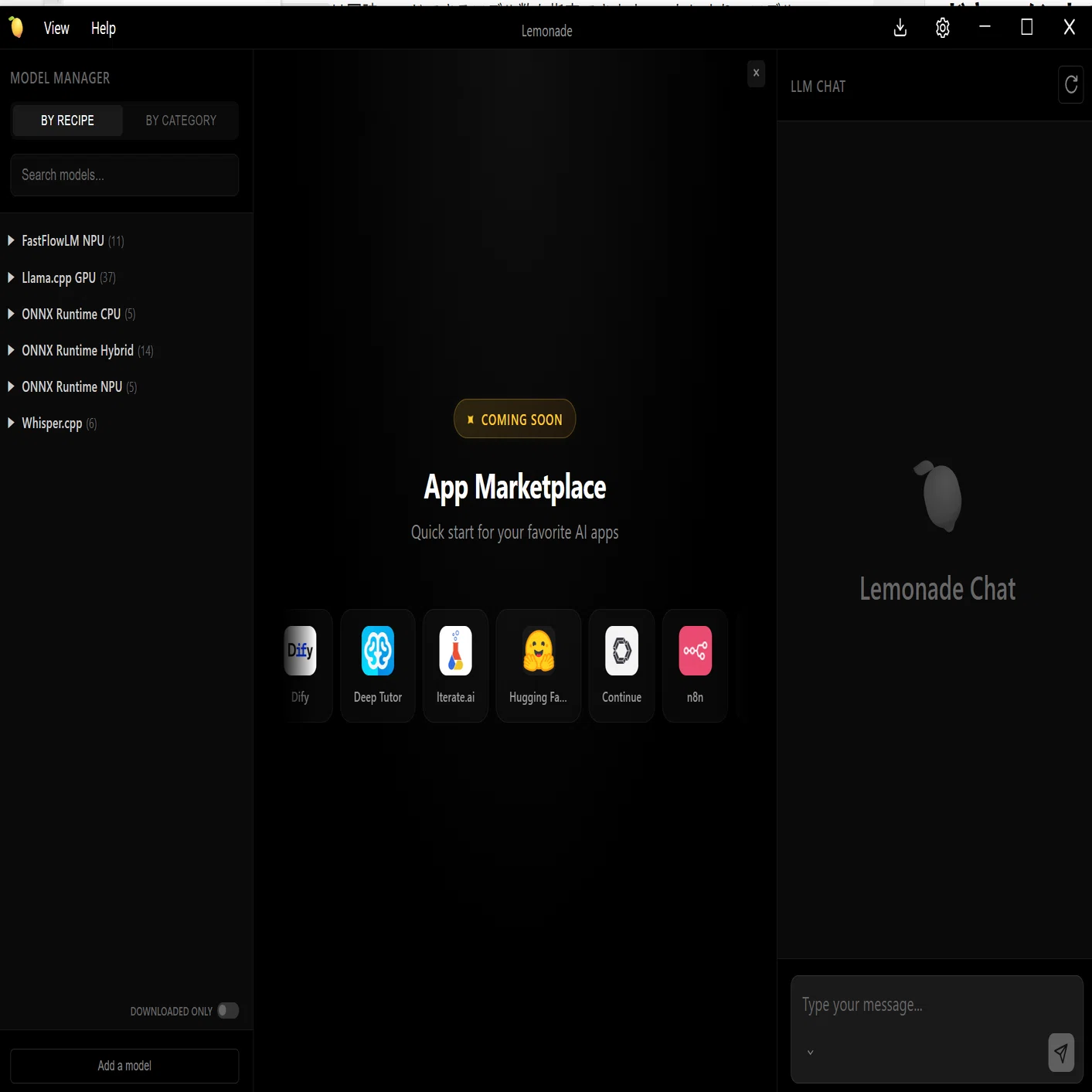The image size is (1092, 1092).
Task: Open the model chevron dropdown in chat box
Action: click(810, 1053)
